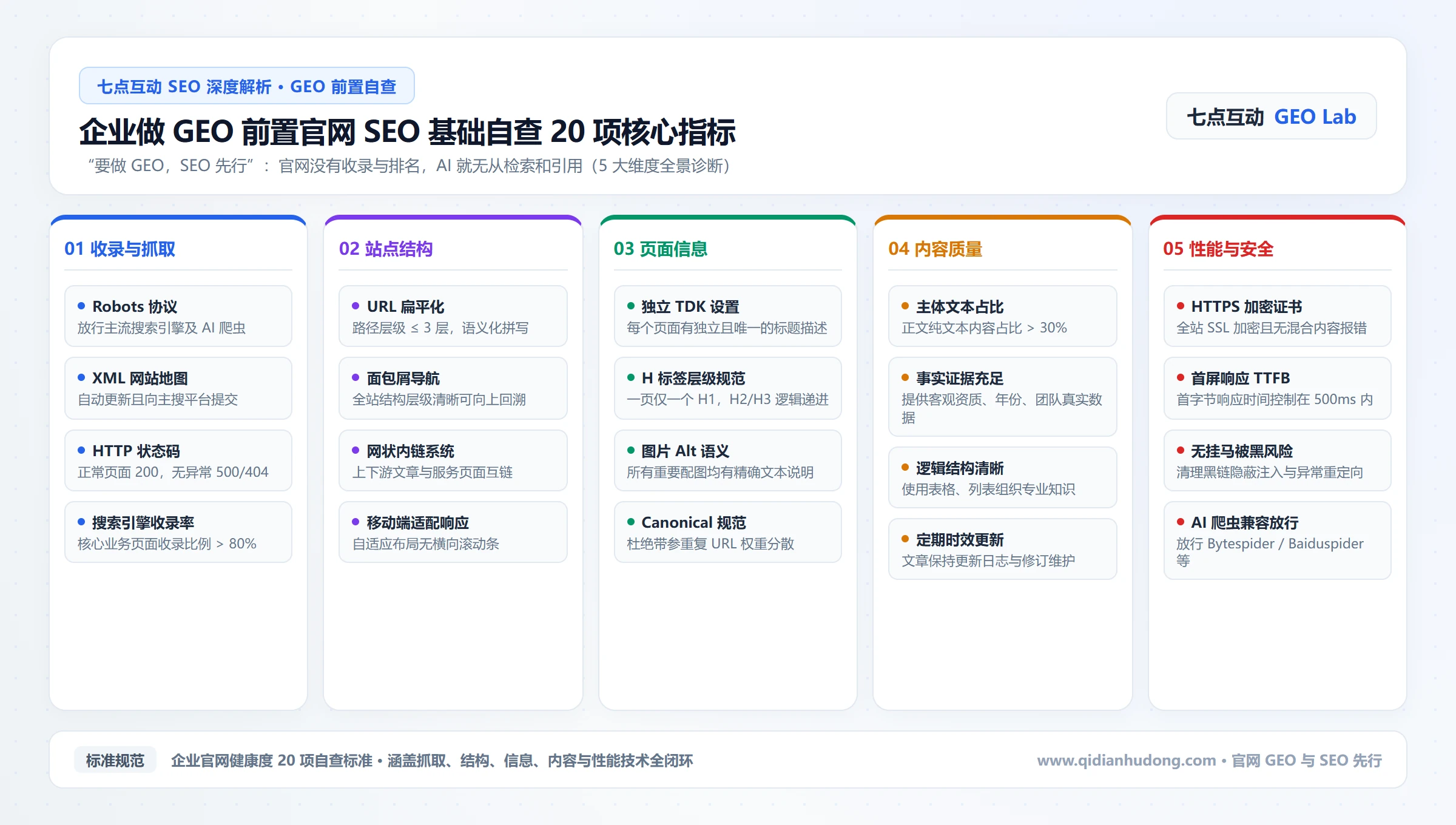The height and width of the screenshot is (825, 1456).
Task: Select the 逻辑结构清晰 card
Action: tap(1003, 477)
